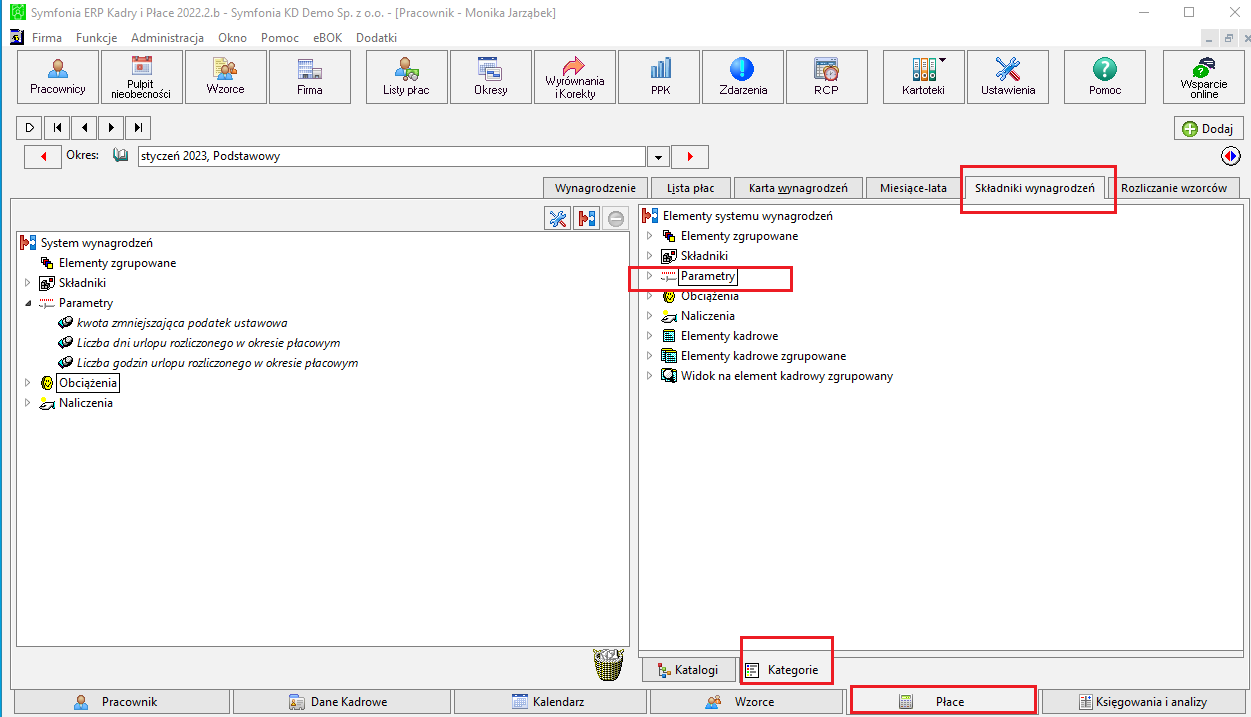
Task: Expand Składniki in the left tree
Action: tap(28, 283)
